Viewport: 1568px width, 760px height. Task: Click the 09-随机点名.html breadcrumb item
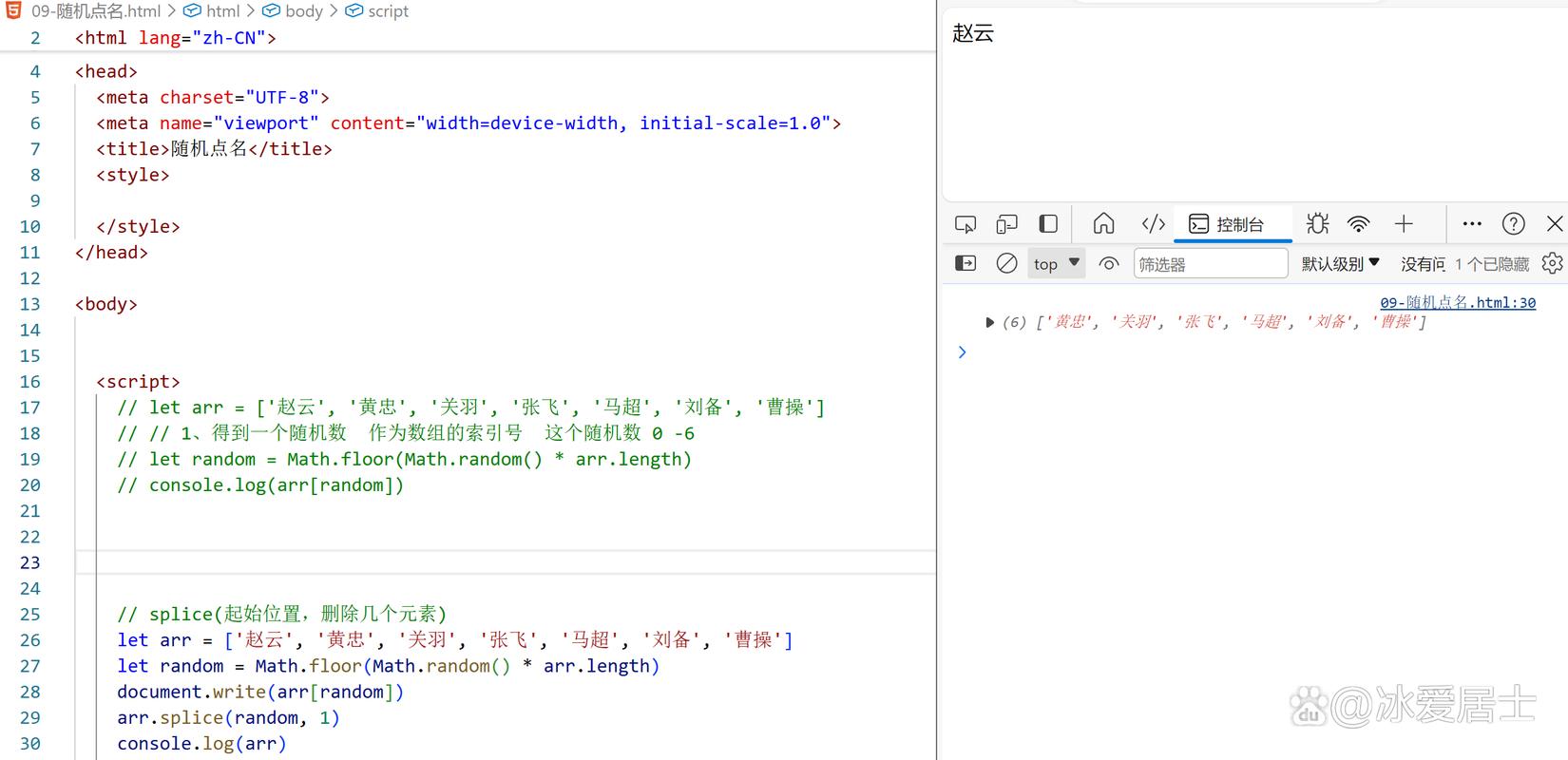(x=96, y=11)
